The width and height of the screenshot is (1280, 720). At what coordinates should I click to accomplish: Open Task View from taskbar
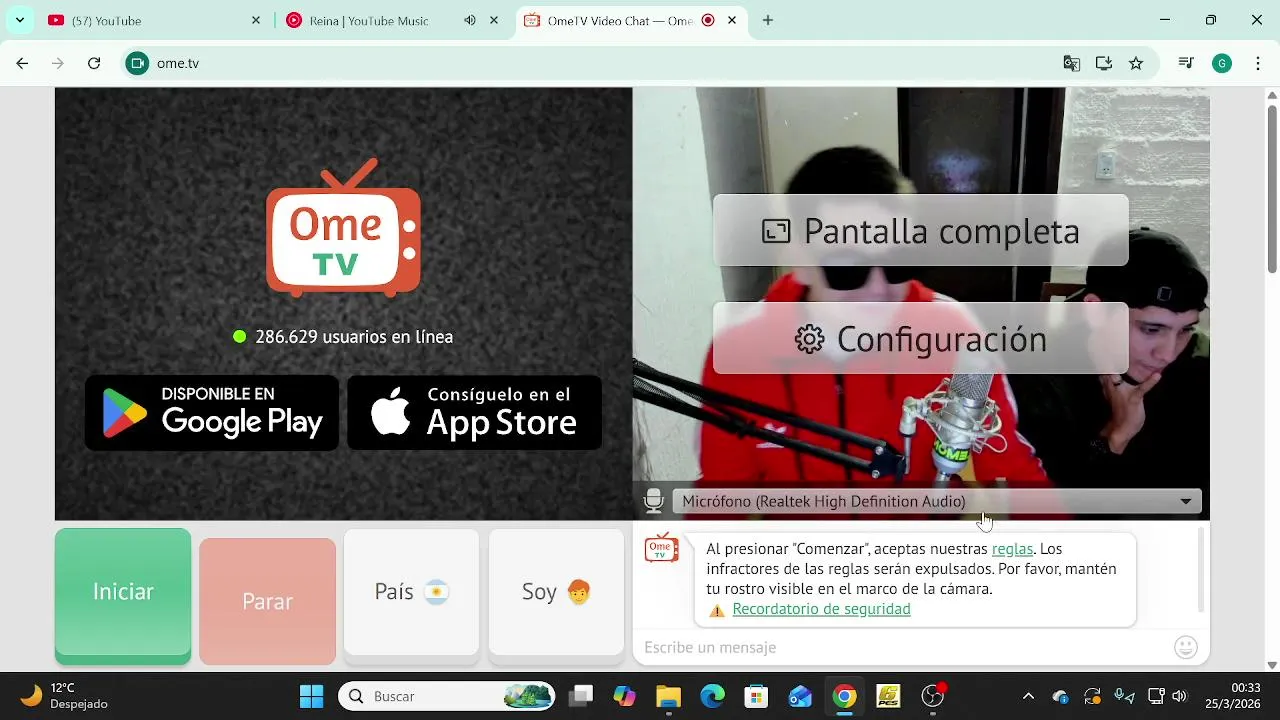581,696
